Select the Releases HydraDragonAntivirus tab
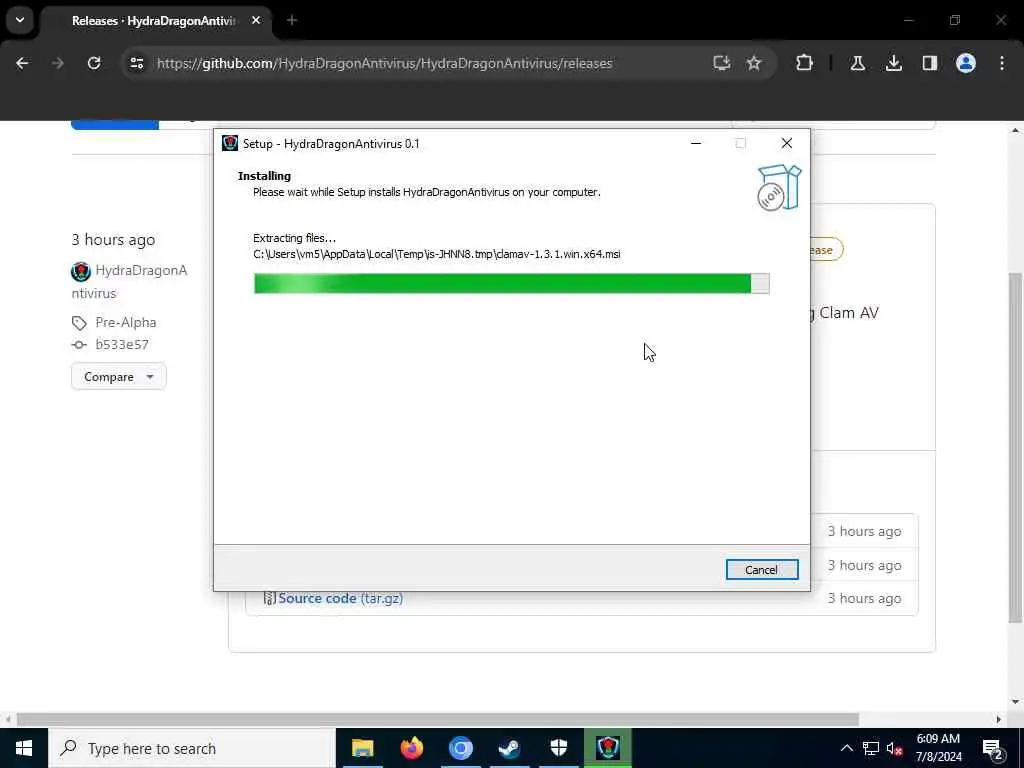 click(x=154, y=21)
